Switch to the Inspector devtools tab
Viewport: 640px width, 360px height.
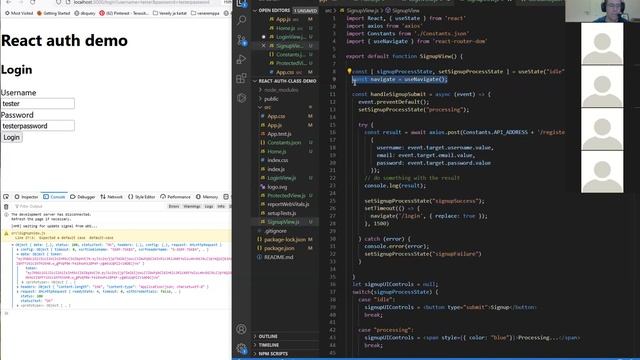point(27,197)
